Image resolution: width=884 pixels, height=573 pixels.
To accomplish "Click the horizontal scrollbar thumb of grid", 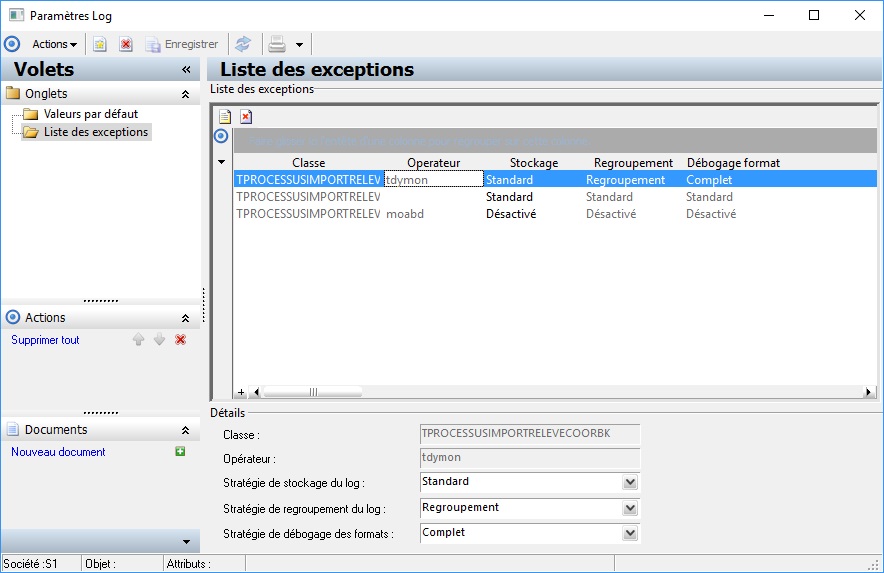I will pyautogui.click(x=313, y=392).
